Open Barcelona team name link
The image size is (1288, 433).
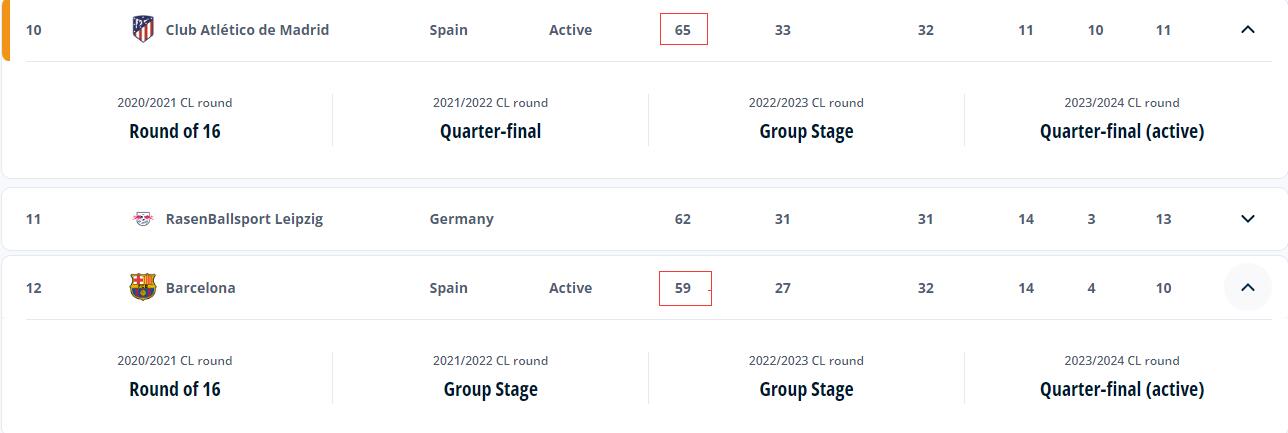201,288
